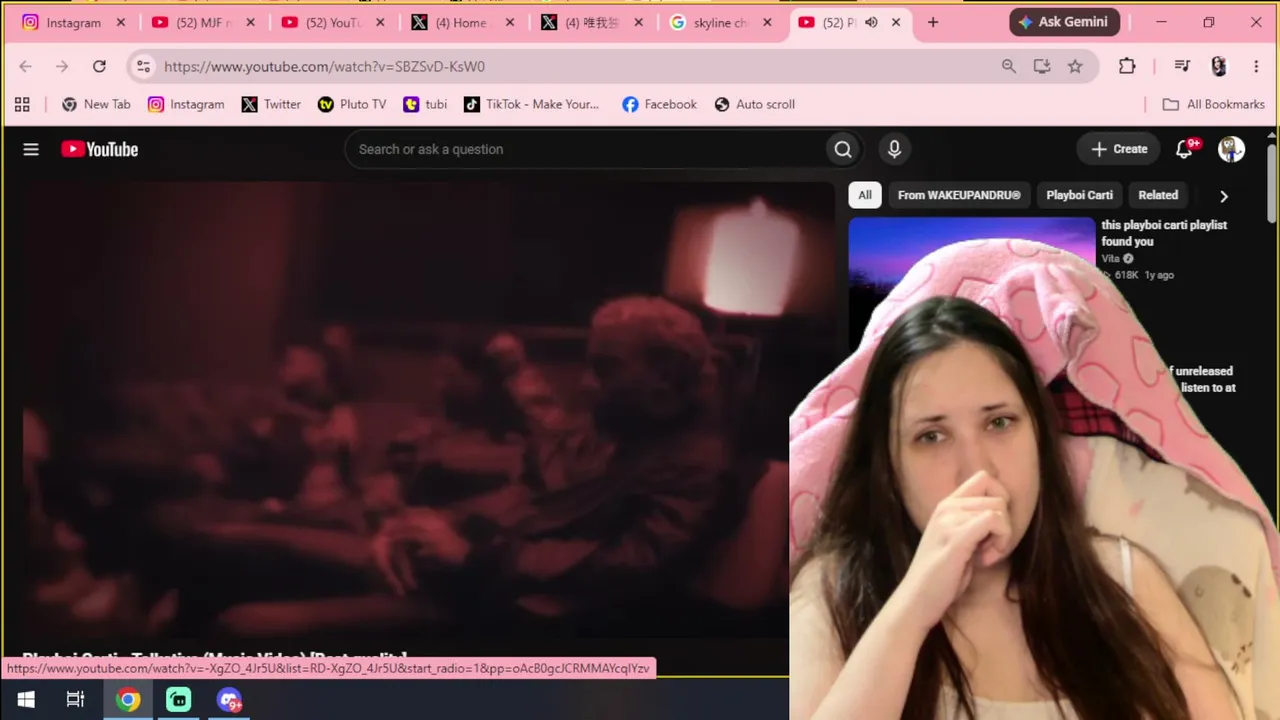Go forward in browser history

[62, 66]
